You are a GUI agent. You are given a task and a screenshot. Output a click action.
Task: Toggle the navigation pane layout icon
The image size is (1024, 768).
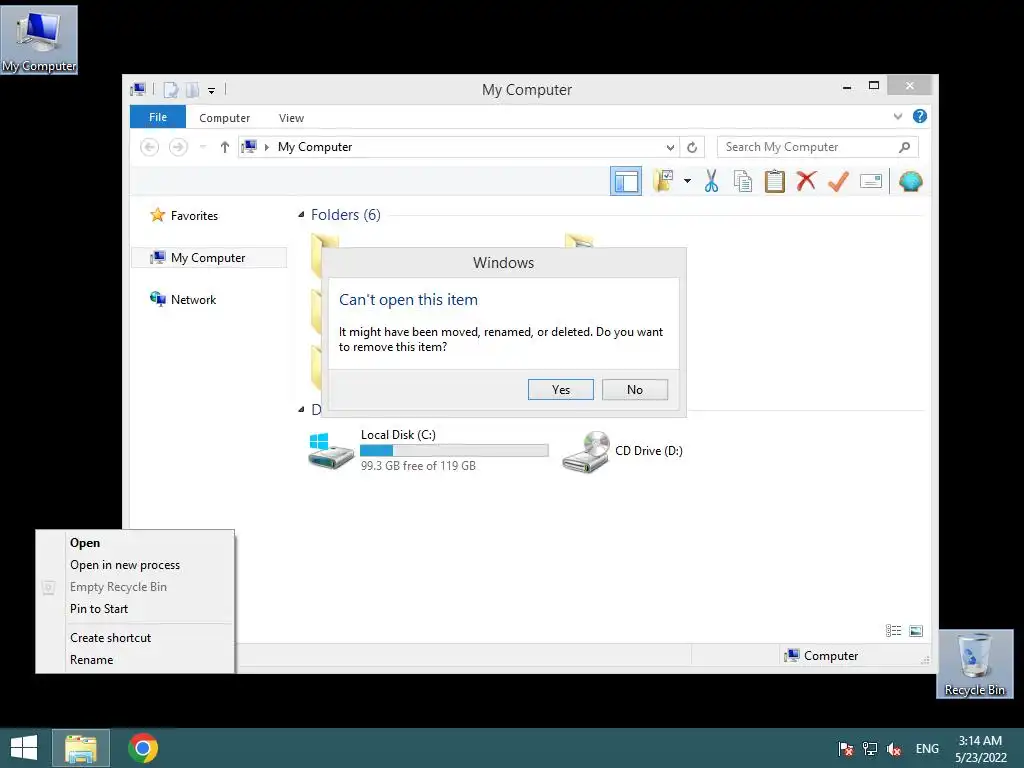point(626,181)
